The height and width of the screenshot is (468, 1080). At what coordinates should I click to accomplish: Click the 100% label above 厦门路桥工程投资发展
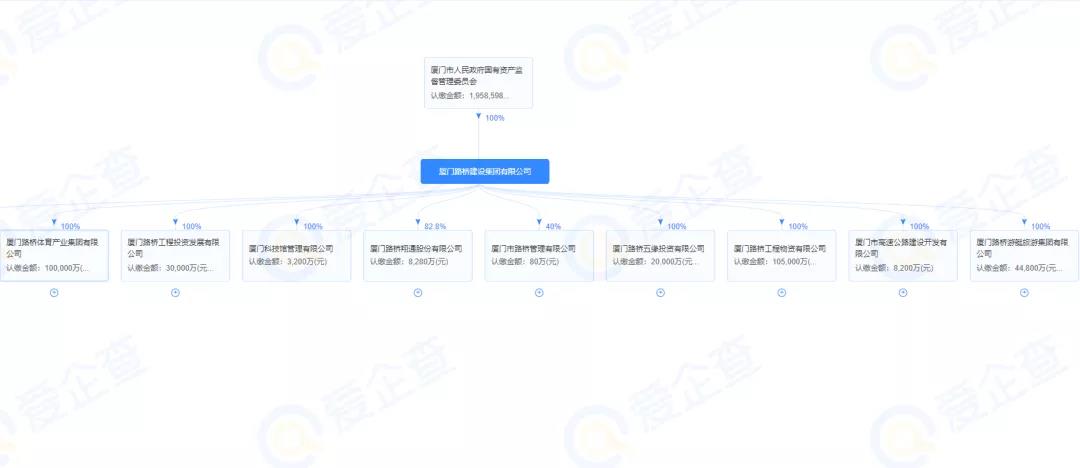[x=191, y=226]
